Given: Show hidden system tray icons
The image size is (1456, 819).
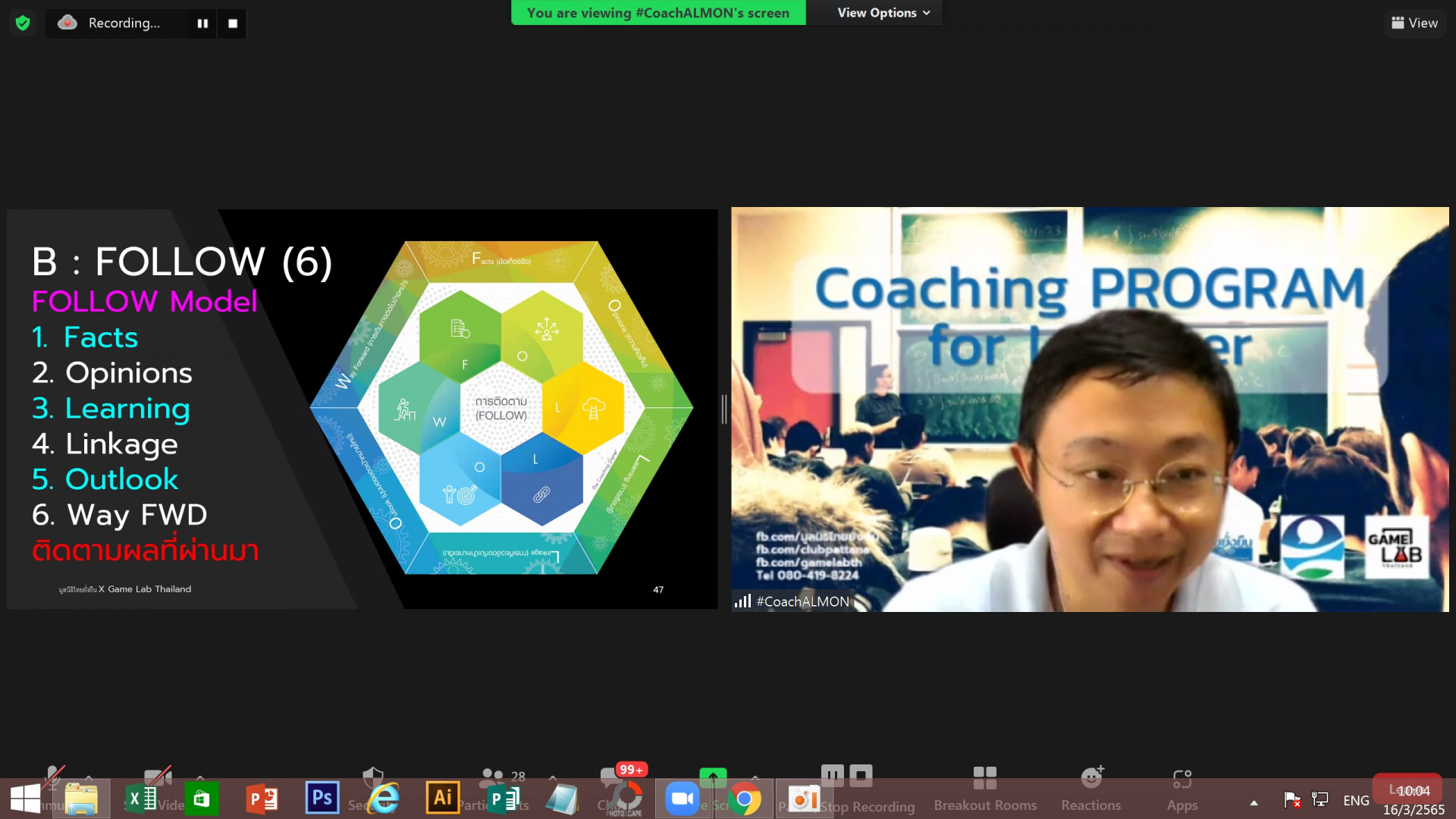Looking at the screenshot, I should [1254, 802].
